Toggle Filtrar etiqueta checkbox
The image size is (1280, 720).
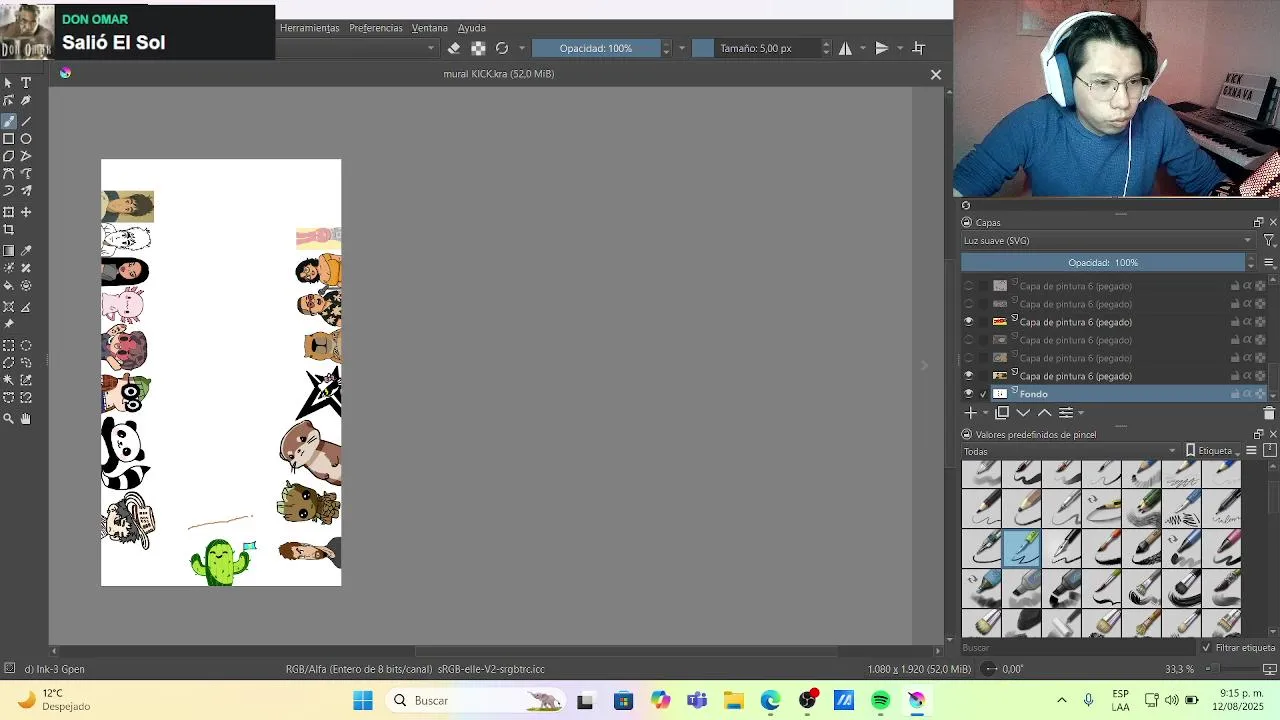point(1208,648)
